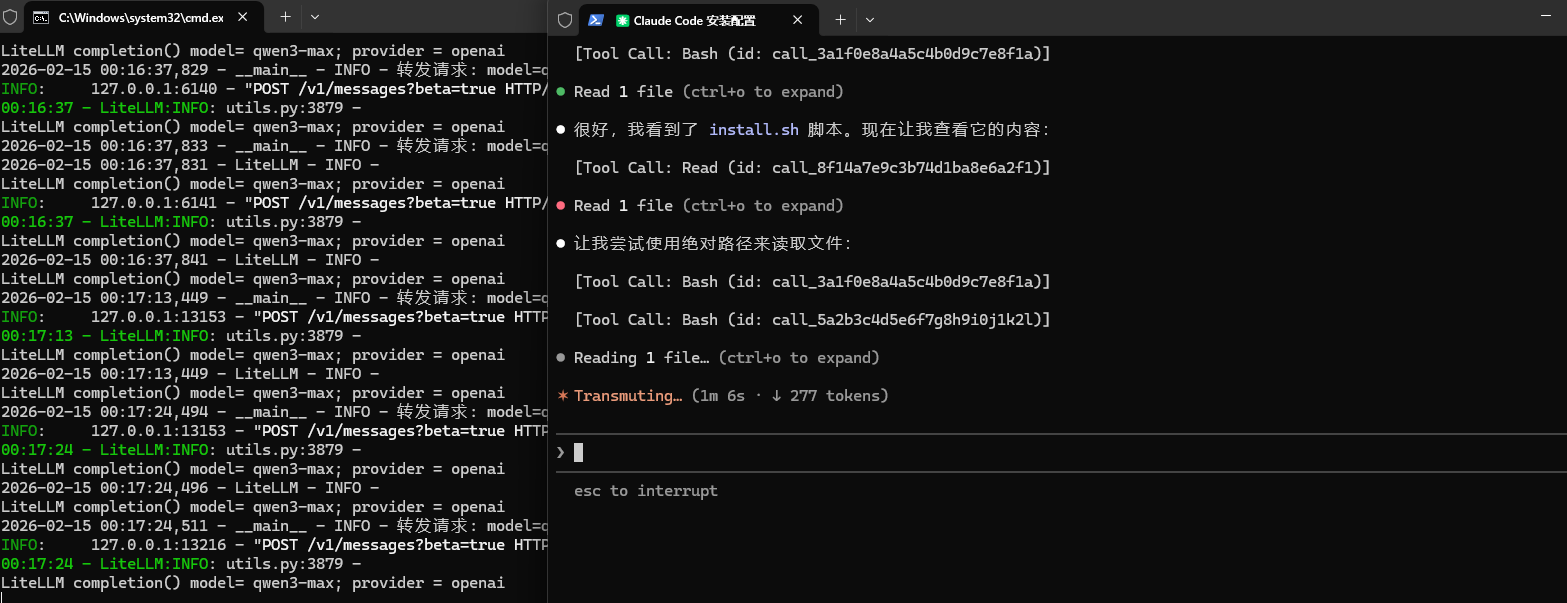Open profile dropdown in cmd window

coord(314,17)
